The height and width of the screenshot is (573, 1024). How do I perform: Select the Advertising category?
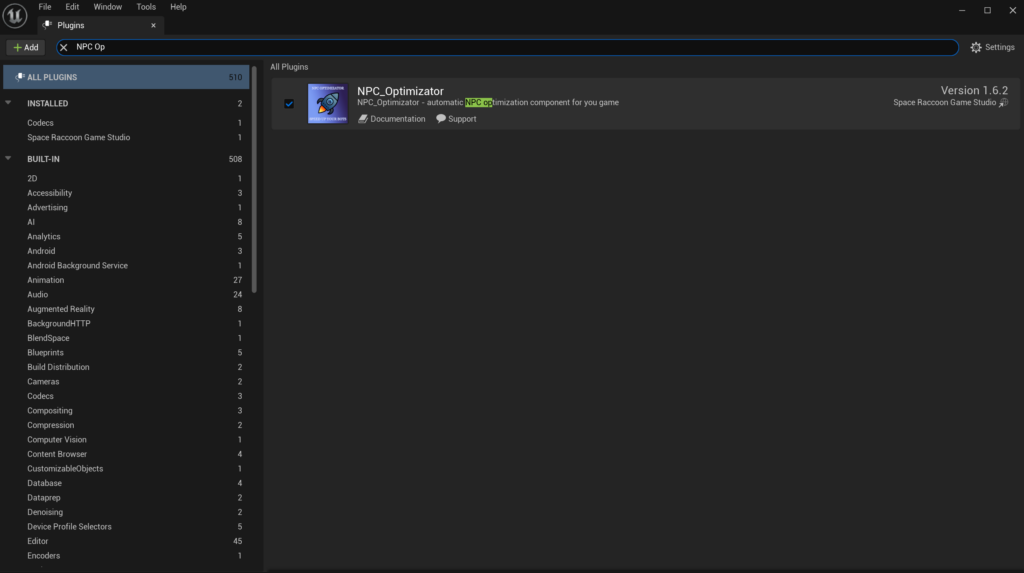[126, 207]
